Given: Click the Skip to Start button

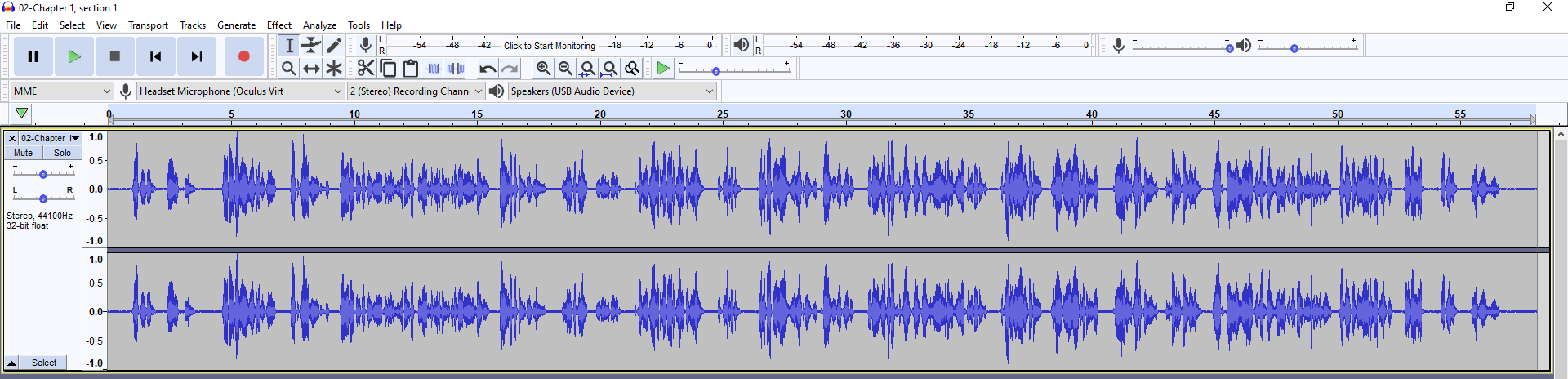Looking at the screenshot, I should tap(155, 56).
